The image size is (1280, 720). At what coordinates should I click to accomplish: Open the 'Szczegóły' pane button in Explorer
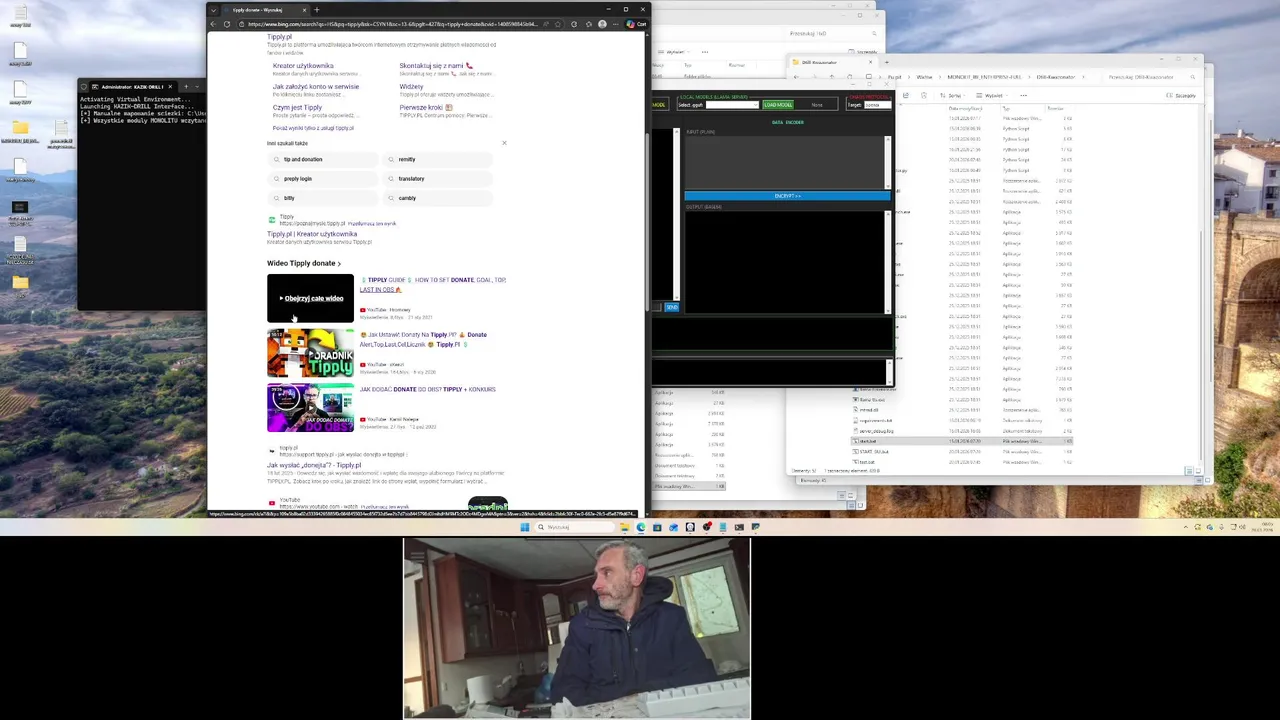pos(1181,96)
